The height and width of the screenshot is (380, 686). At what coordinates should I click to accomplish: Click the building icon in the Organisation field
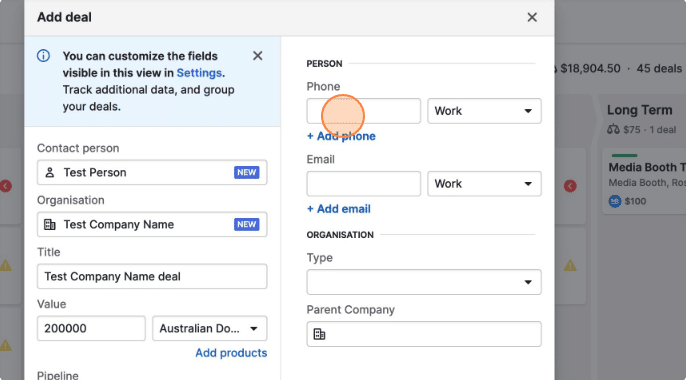pyautogui.click(x=50, y=224)
